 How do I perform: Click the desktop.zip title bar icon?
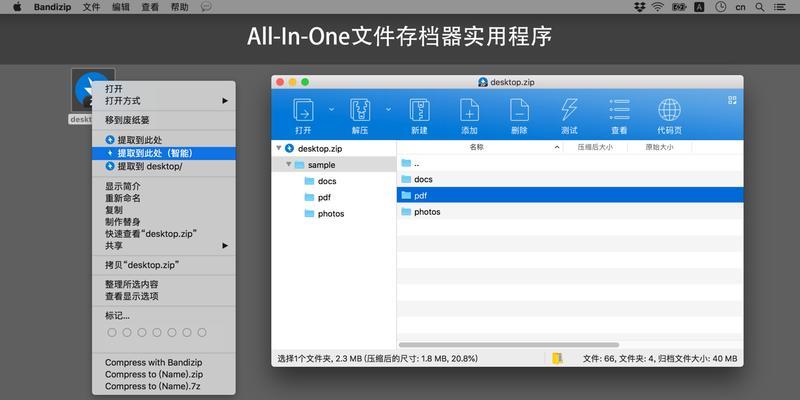tap(483, 82)
